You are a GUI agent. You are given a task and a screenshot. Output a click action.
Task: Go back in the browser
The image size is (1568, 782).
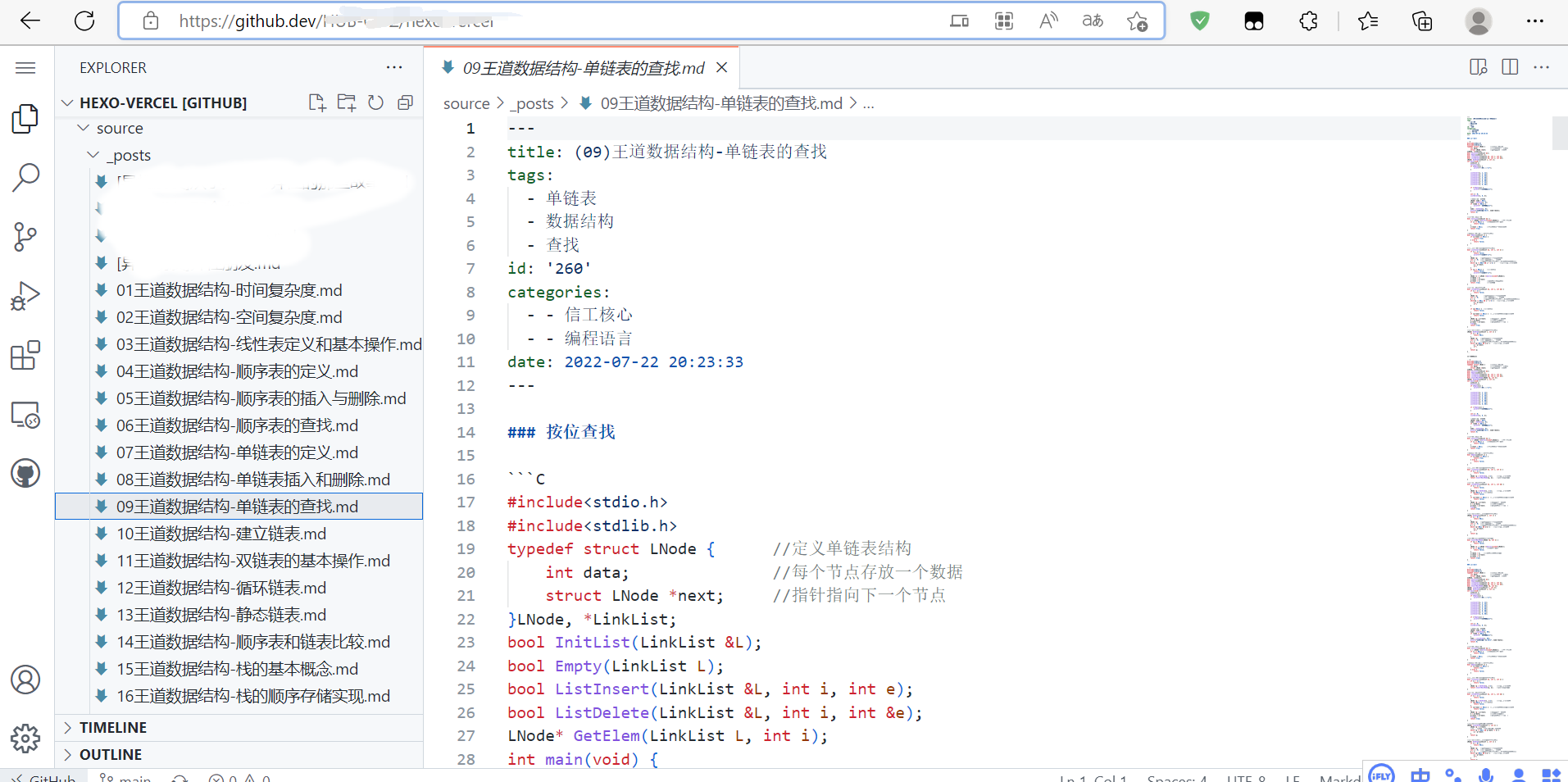point(30,21)
